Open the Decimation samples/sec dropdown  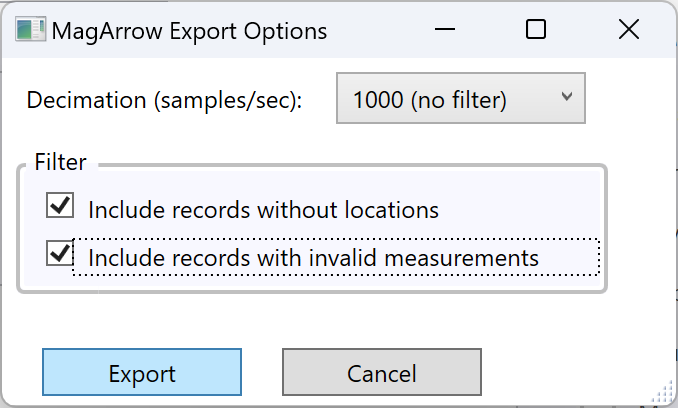461,98
